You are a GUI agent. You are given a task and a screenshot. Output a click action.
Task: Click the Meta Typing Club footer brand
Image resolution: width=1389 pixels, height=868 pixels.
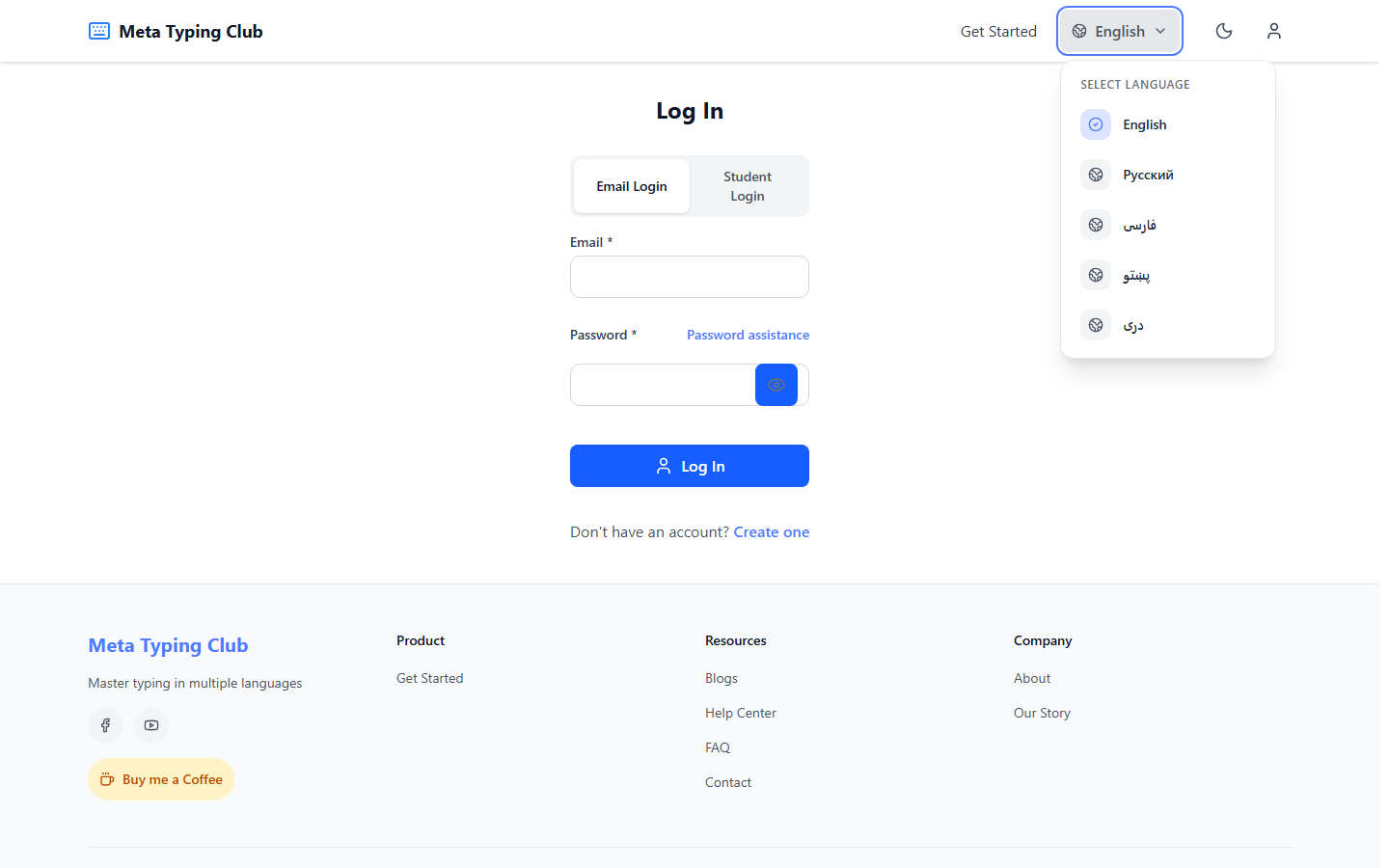tap(168, 645)
